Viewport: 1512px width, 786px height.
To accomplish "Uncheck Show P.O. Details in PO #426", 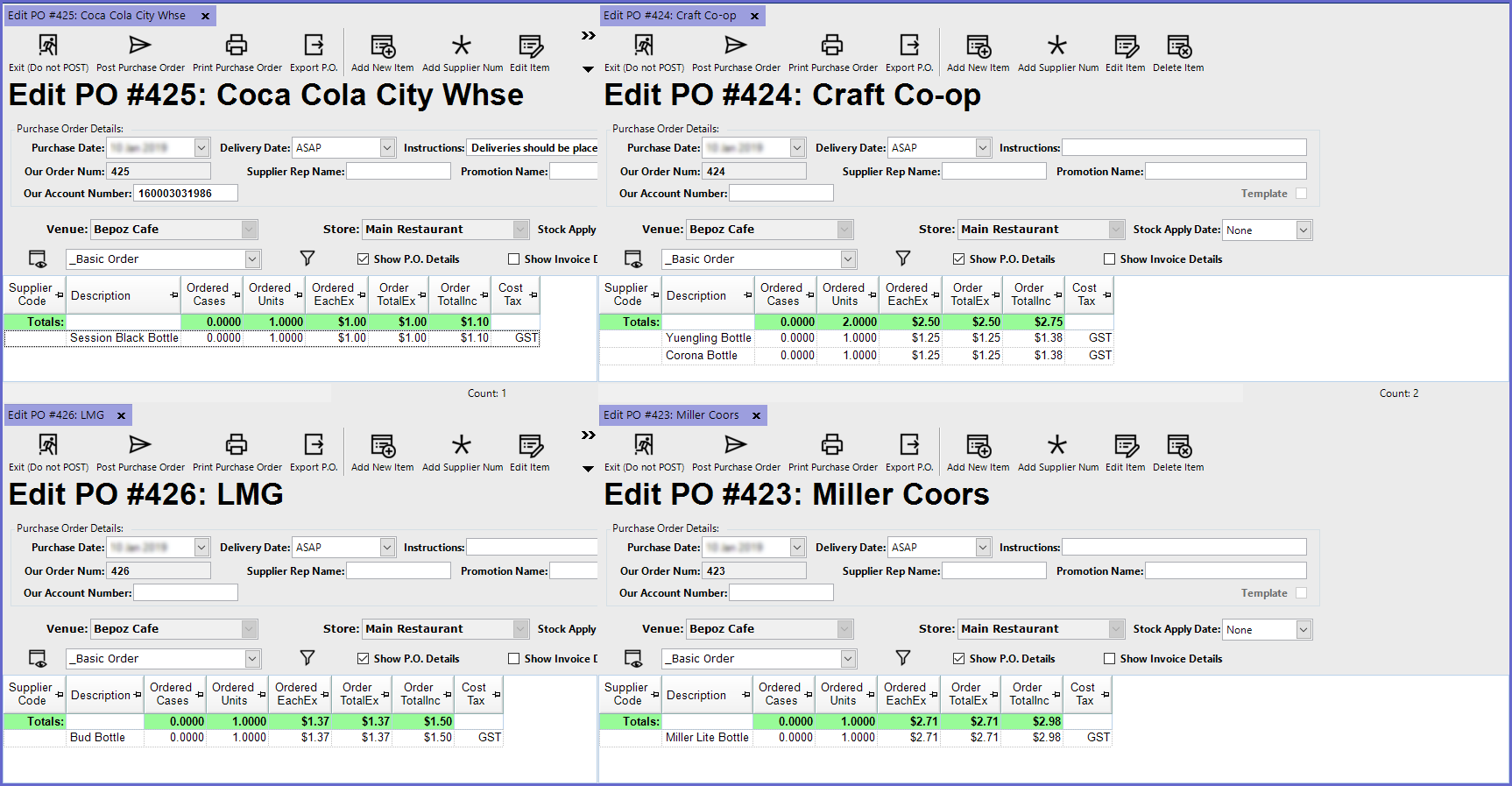I will [363, 659].
